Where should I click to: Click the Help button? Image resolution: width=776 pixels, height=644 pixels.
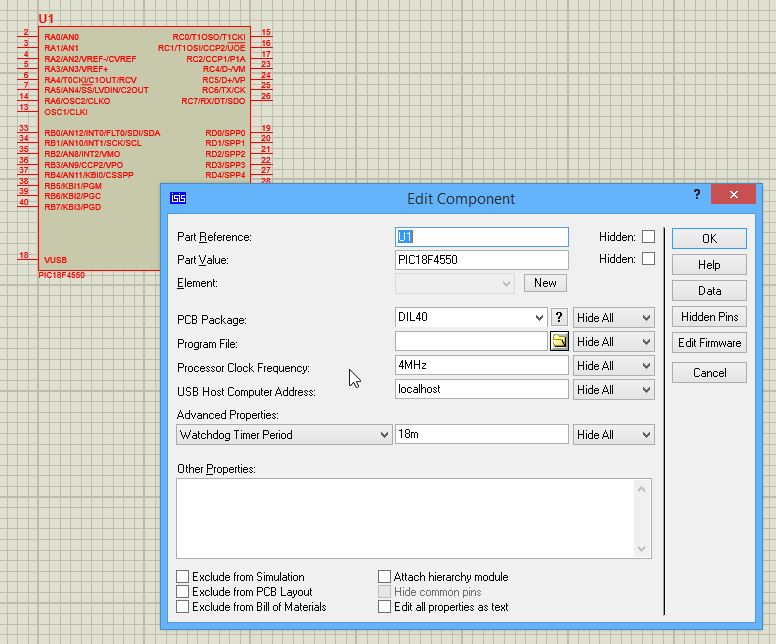[709, 265]
